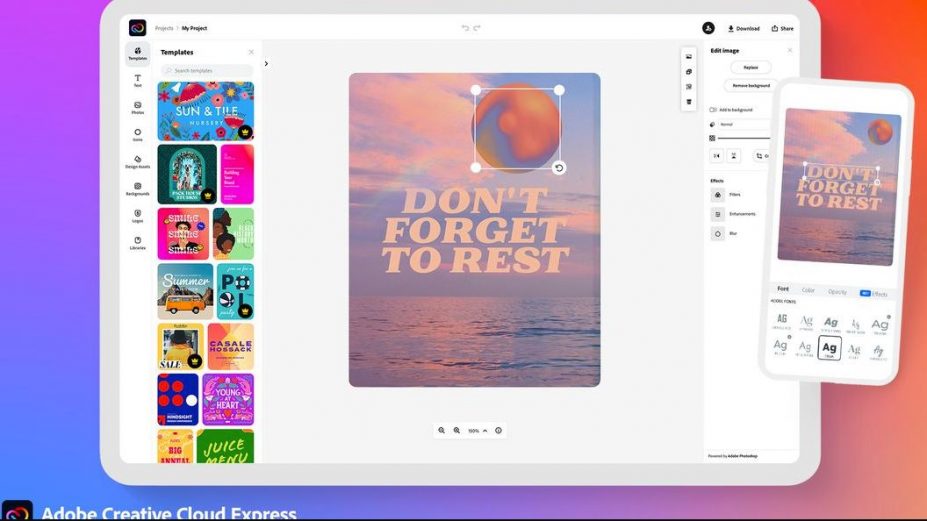Open Design Assets in sidebar

(138, 161)
